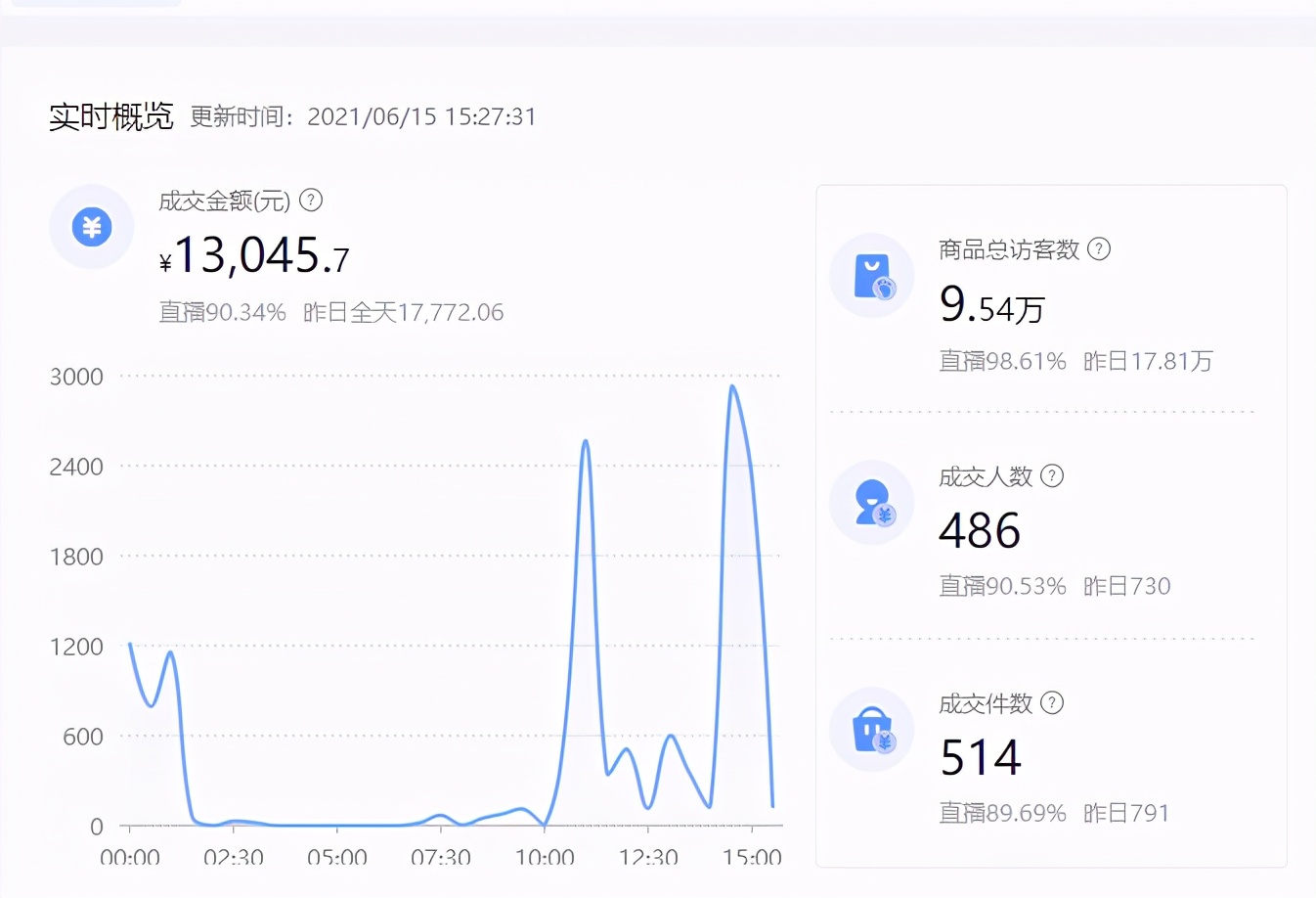Screen dimensions: 1316x898
Task: Click the question mark icon for 成交件数
Action: [x=1052, y=703]
